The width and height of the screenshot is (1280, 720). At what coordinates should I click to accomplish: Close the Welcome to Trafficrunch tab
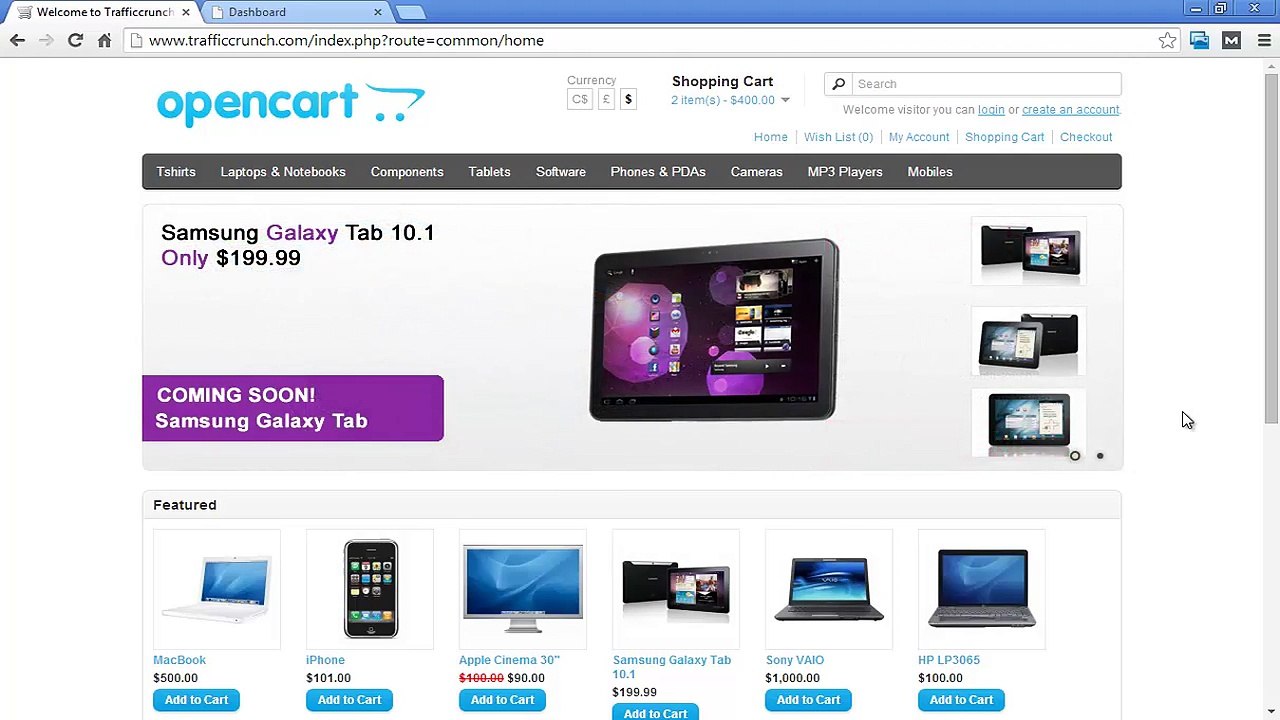(185, 12)
